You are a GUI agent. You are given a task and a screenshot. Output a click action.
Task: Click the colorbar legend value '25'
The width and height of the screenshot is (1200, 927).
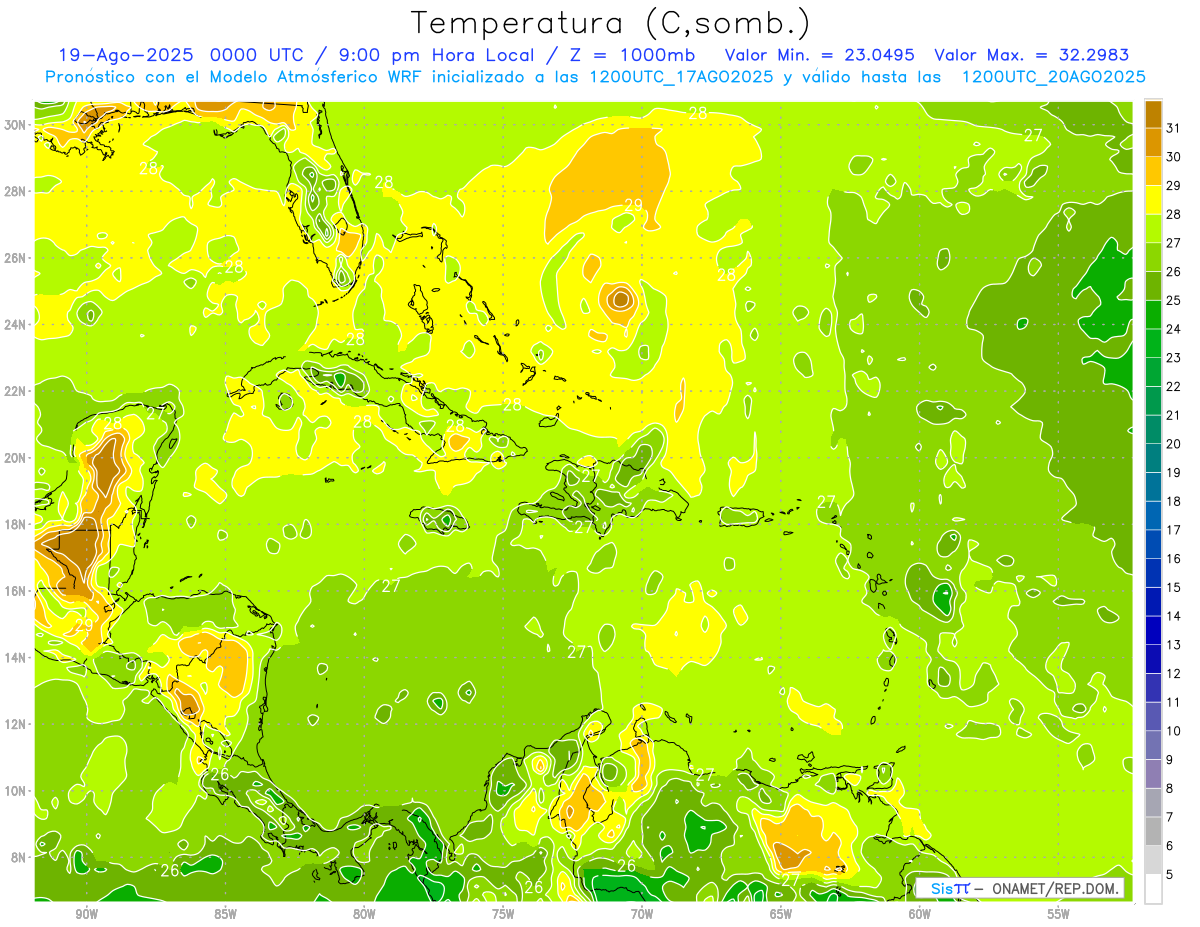tap(1175, 300)
